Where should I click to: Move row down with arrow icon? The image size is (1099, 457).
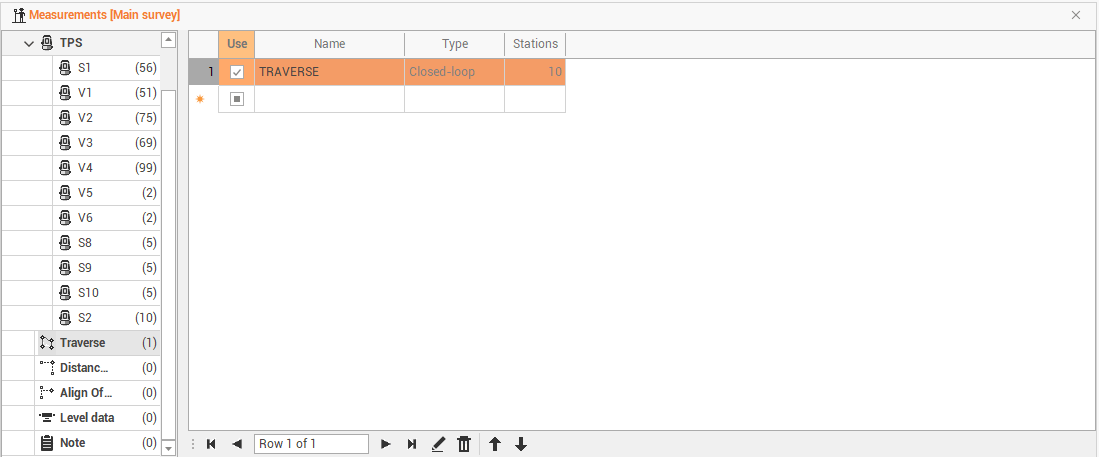pos(521,444)
